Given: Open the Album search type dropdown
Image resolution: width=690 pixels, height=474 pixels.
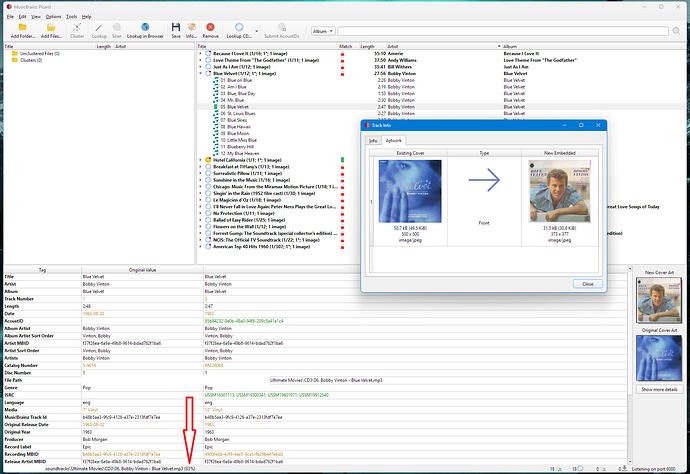Looking at the screenshot, I should pos(326,31).
